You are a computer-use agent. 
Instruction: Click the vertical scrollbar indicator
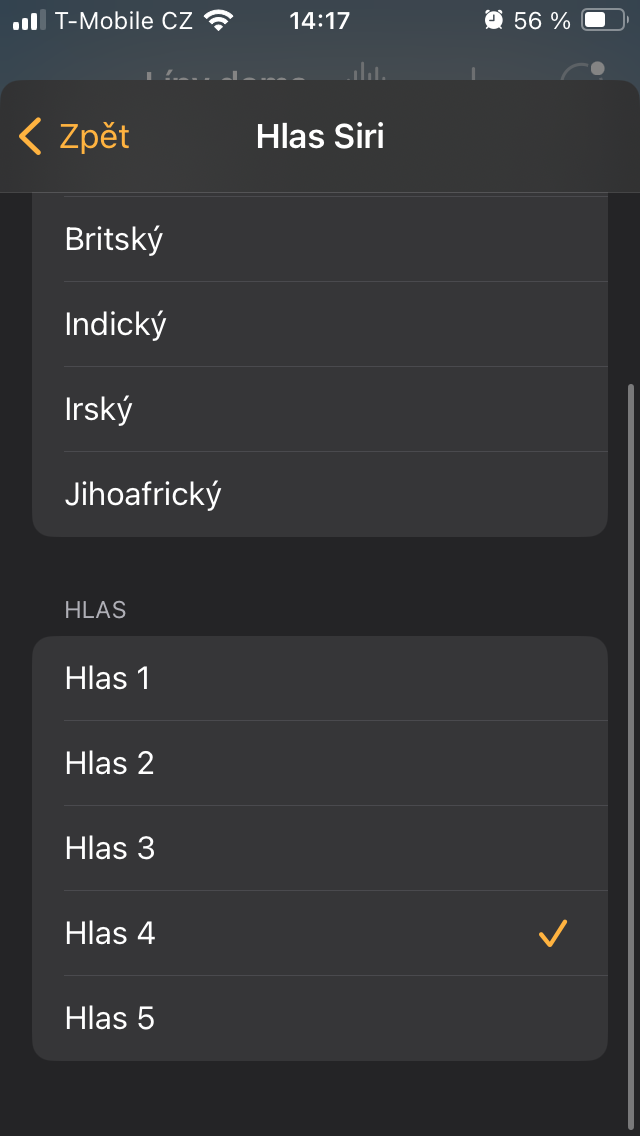(630, 700)
